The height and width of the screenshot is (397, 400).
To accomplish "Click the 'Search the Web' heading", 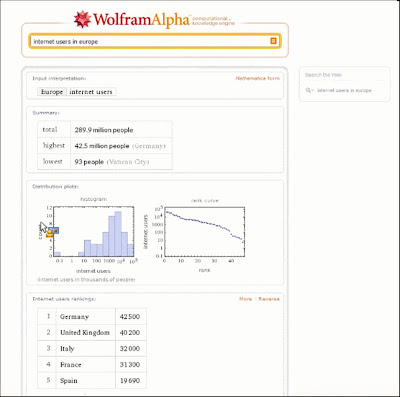I will 323,75.
